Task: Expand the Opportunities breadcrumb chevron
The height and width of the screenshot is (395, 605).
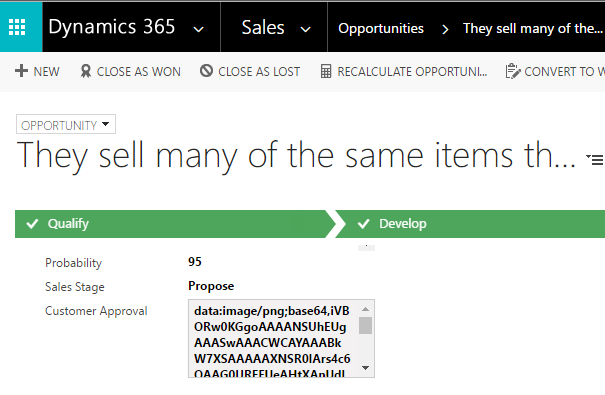Action: pos(445,29)
